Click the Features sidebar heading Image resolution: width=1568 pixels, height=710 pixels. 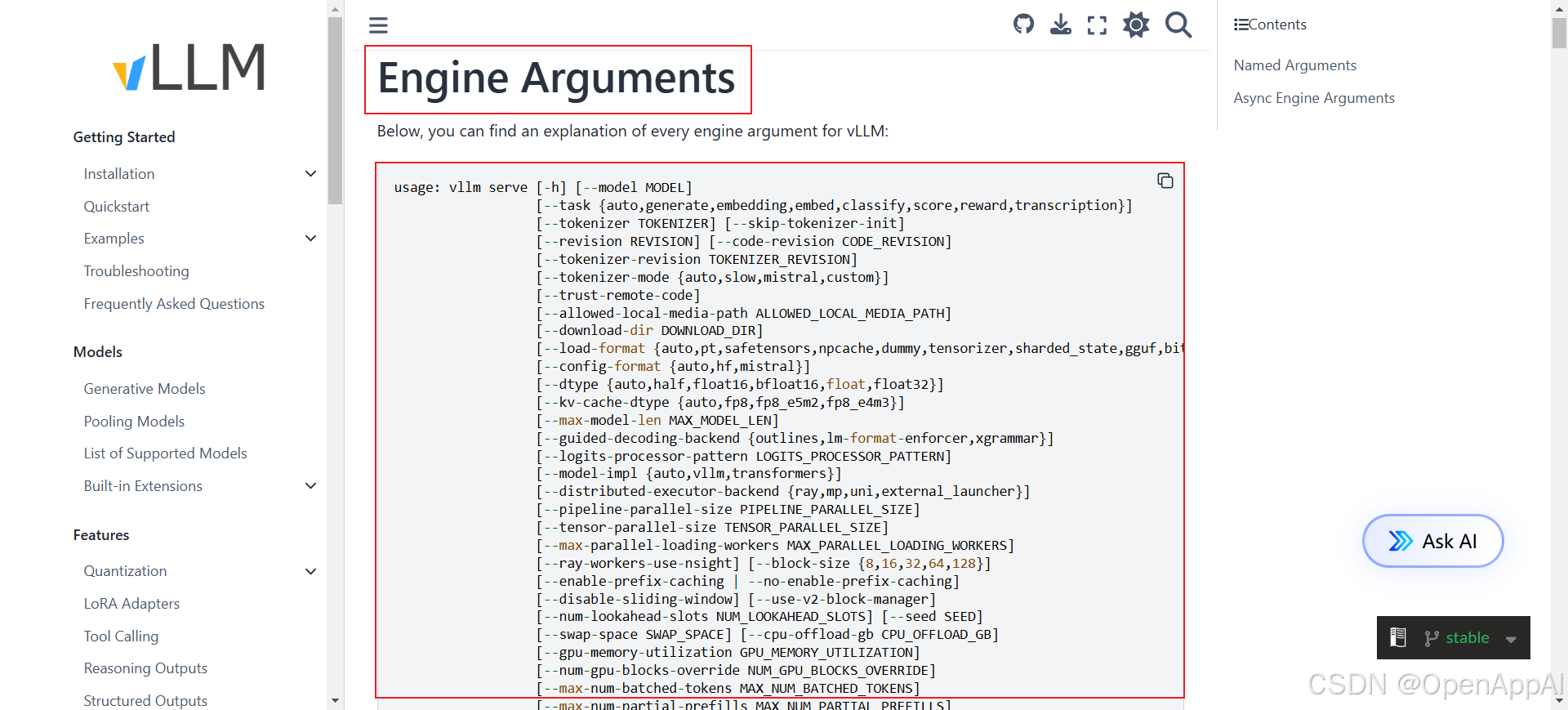[x=101, y=535]
